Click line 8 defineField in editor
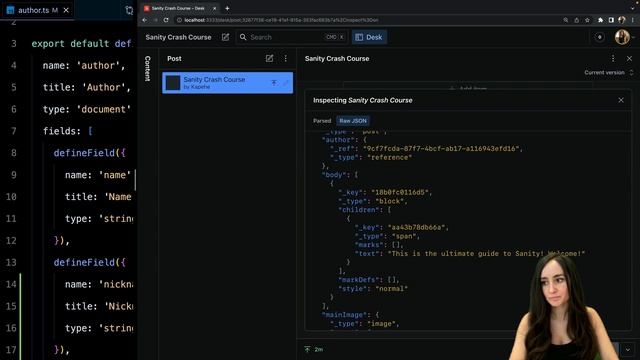The image size is (640, 360). (x=89, y=153)
